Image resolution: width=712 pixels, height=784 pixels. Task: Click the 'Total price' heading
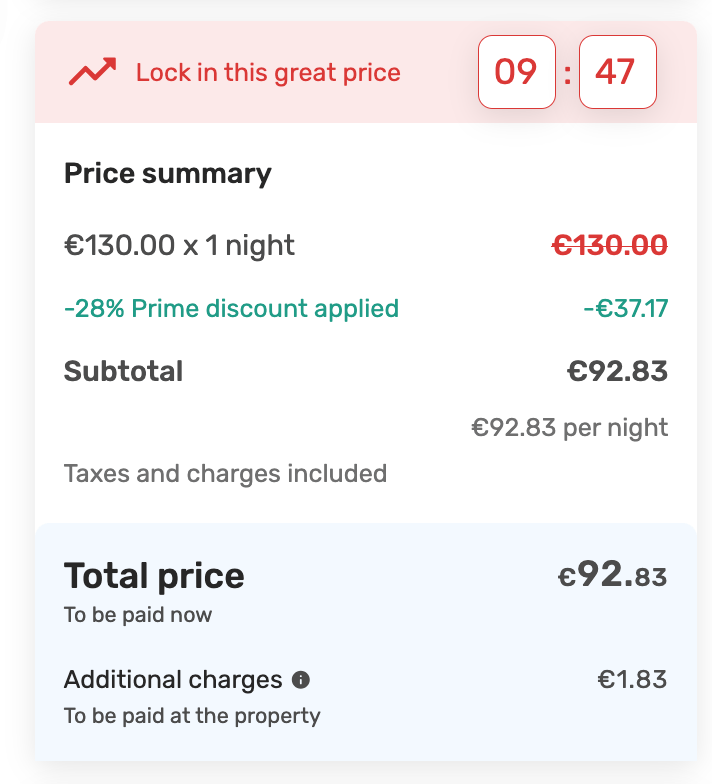tap(154, 576)
